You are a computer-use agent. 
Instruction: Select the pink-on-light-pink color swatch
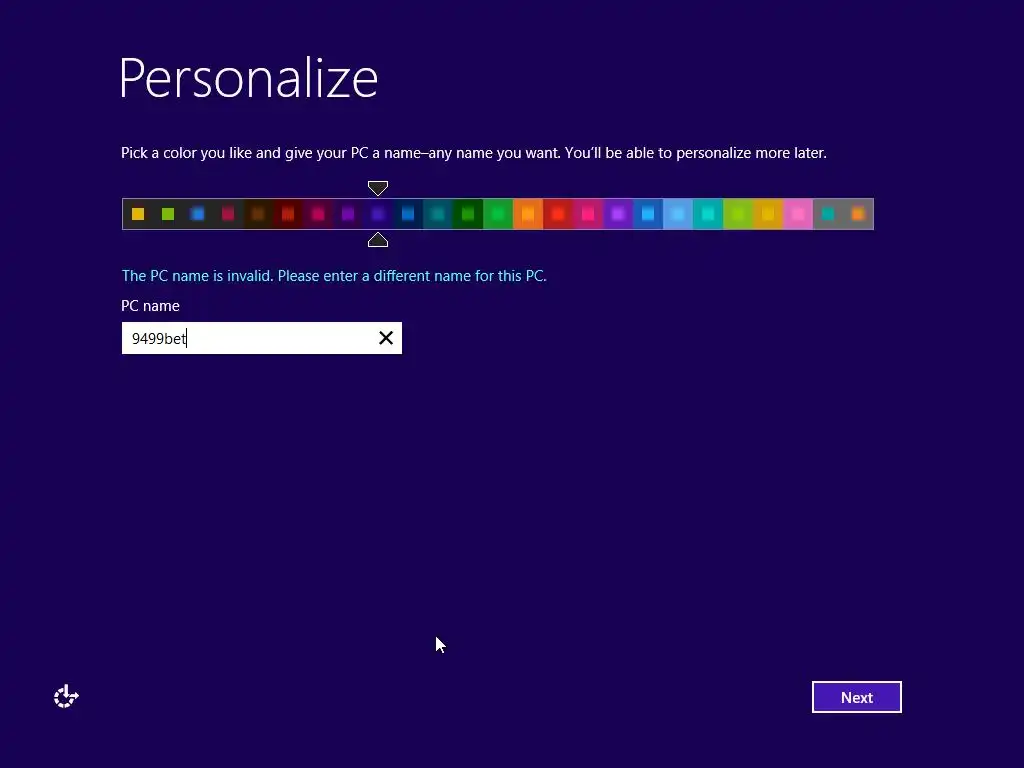[x=798, y=214]
